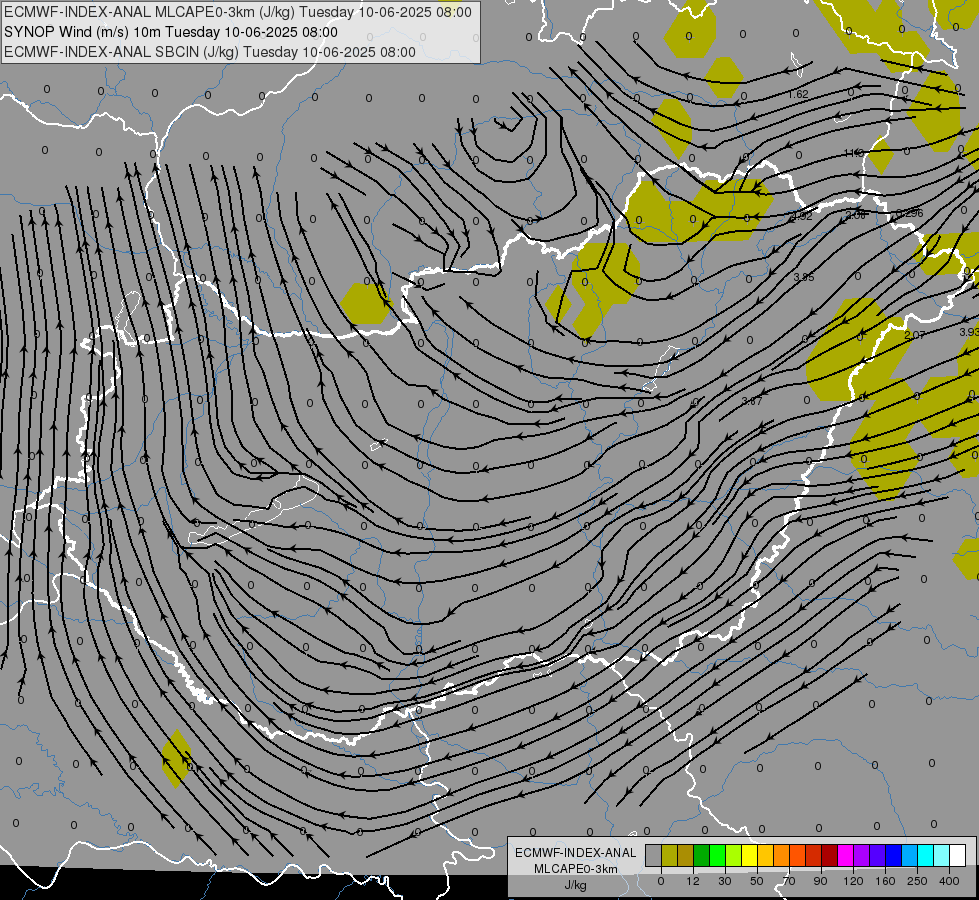
Task: Click the legend tick label 50
Action: (x=757, y=881)
